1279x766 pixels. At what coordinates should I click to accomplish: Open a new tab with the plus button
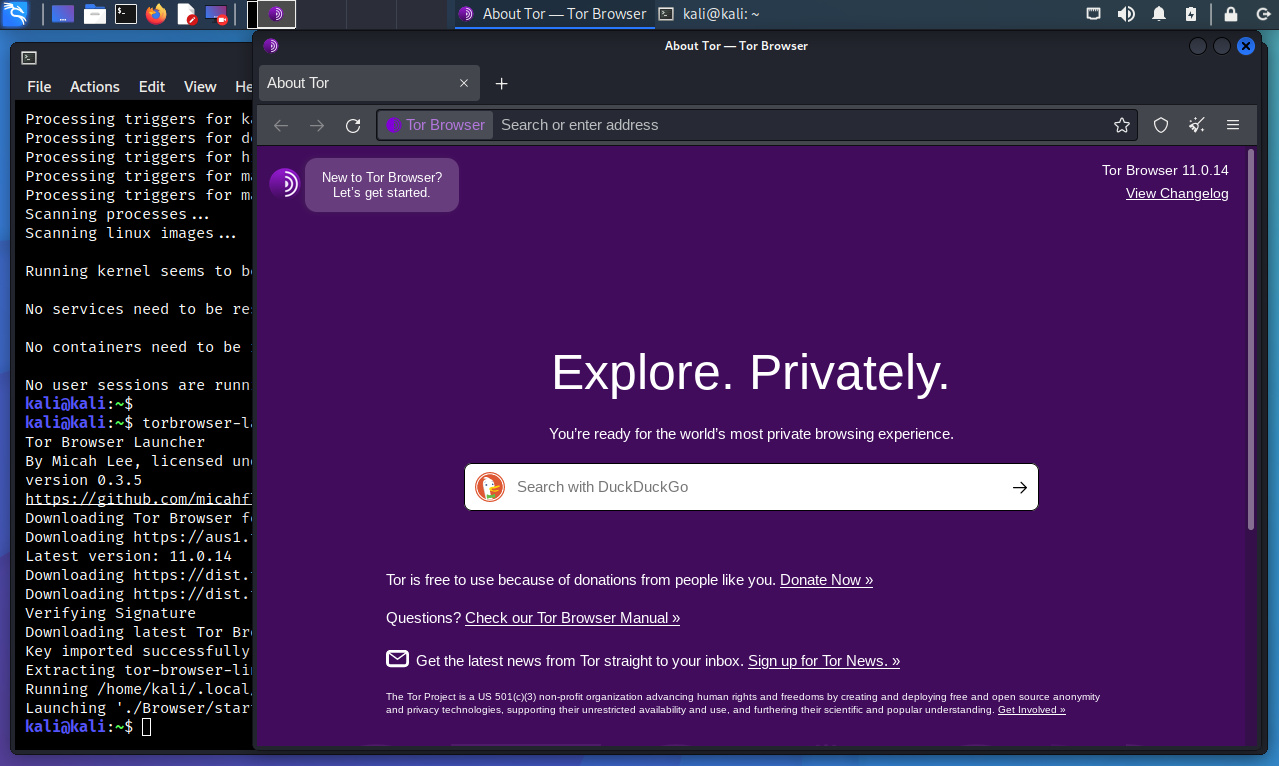tap(502, 83)
